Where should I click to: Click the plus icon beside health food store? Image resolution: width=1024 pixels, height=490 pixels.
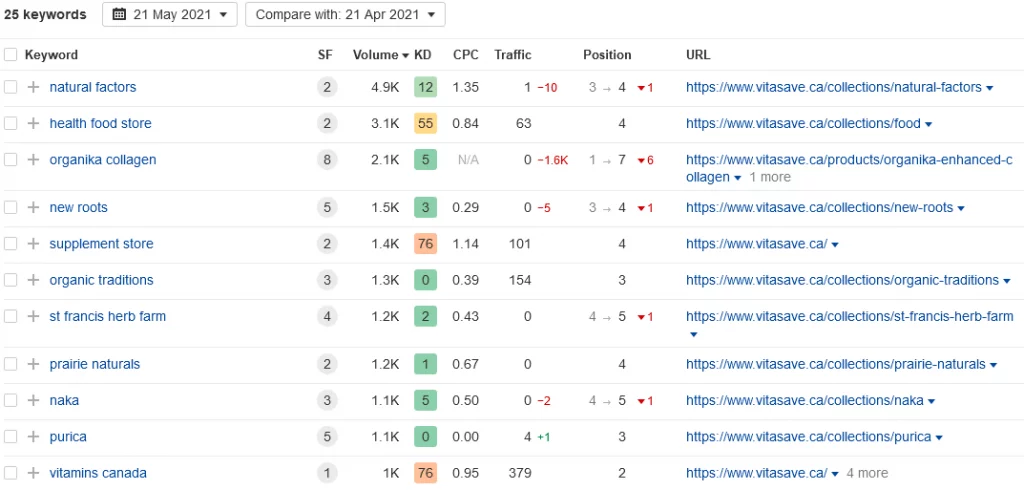33,123
